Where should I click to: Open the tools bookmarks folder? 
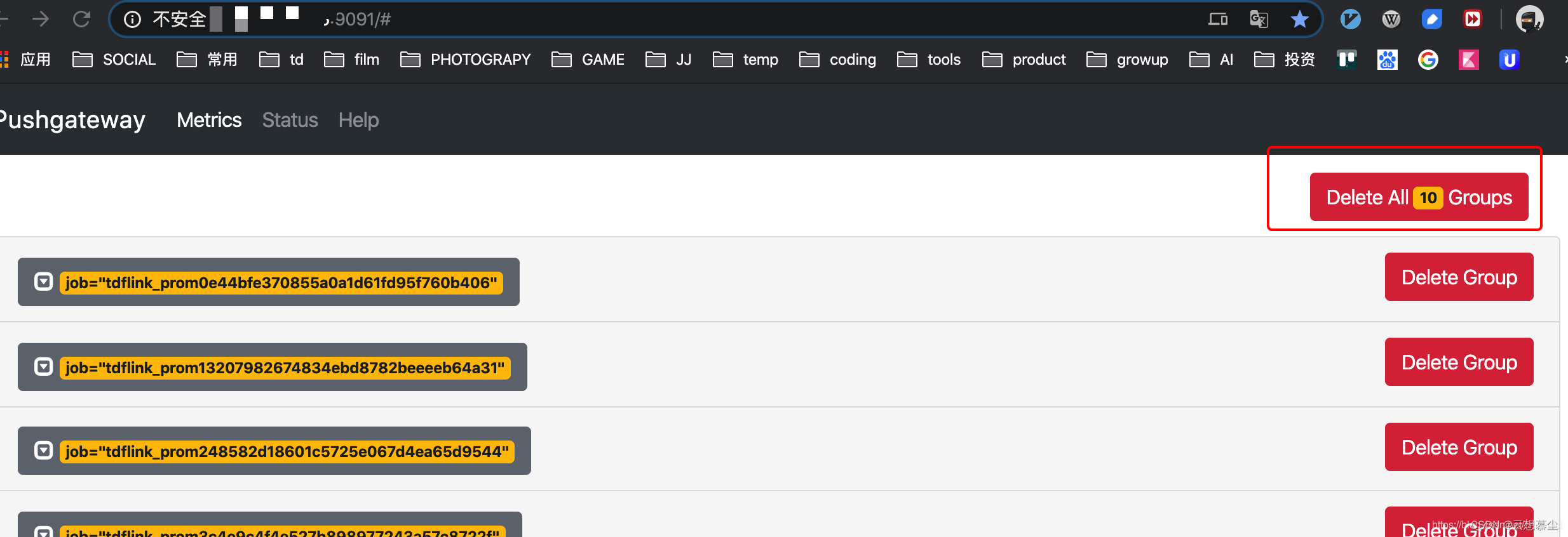(929, 60)
